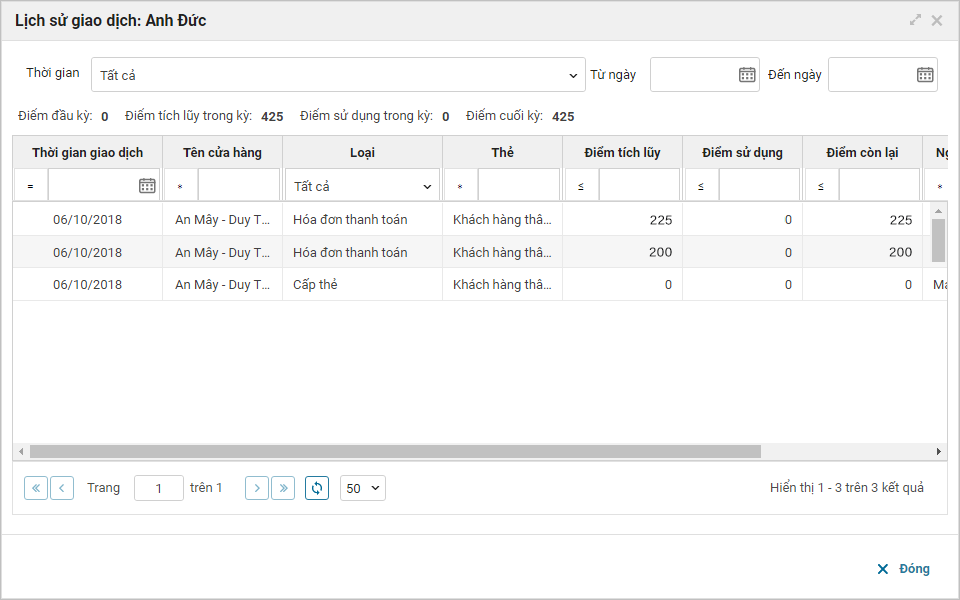Click the Đóng button
Image resolution: width=960 pixels, height=600 pixels.
903,569
